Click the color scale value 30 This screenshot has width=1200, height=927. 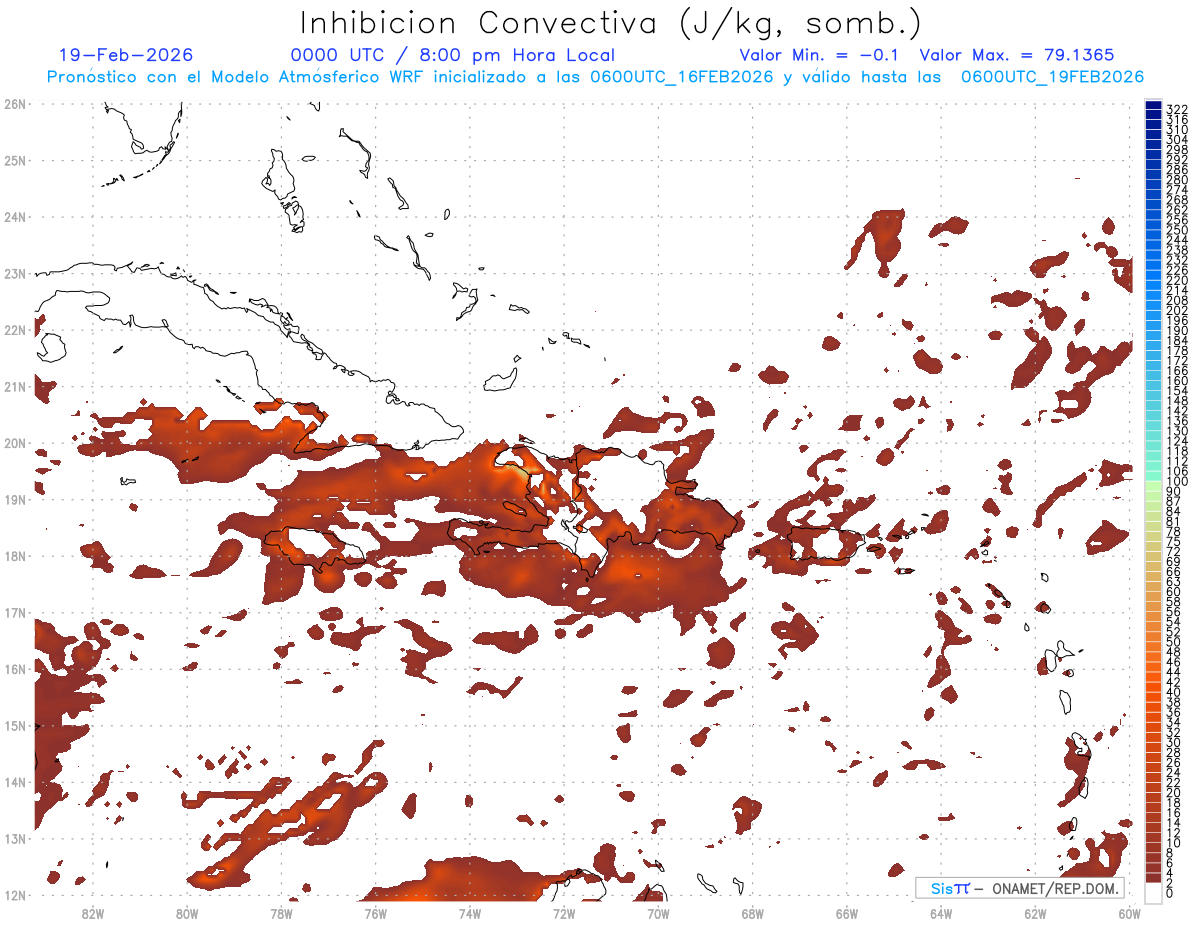click(x=1174, y=742)
